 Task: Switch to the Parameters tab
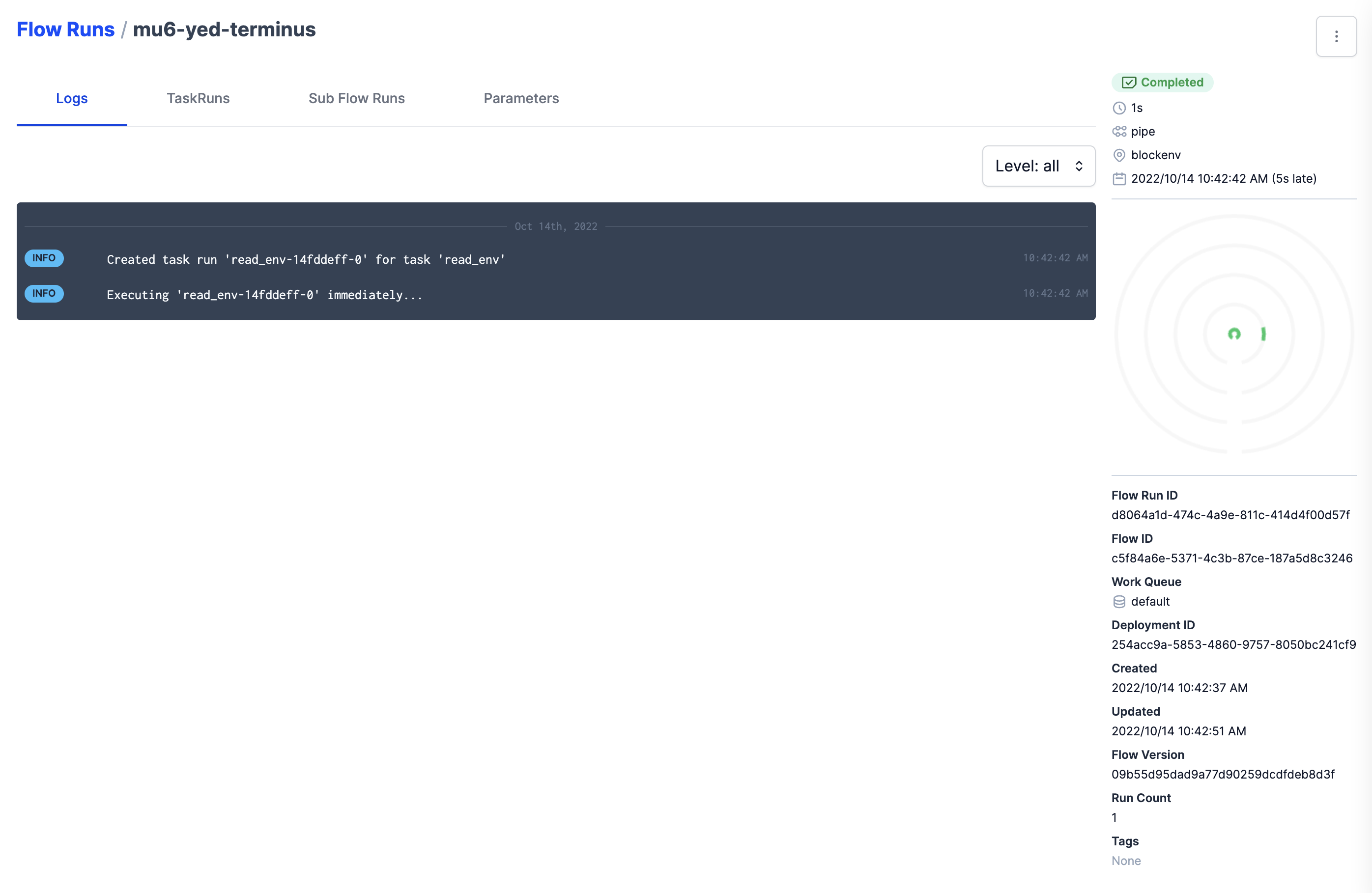point(521,99)
